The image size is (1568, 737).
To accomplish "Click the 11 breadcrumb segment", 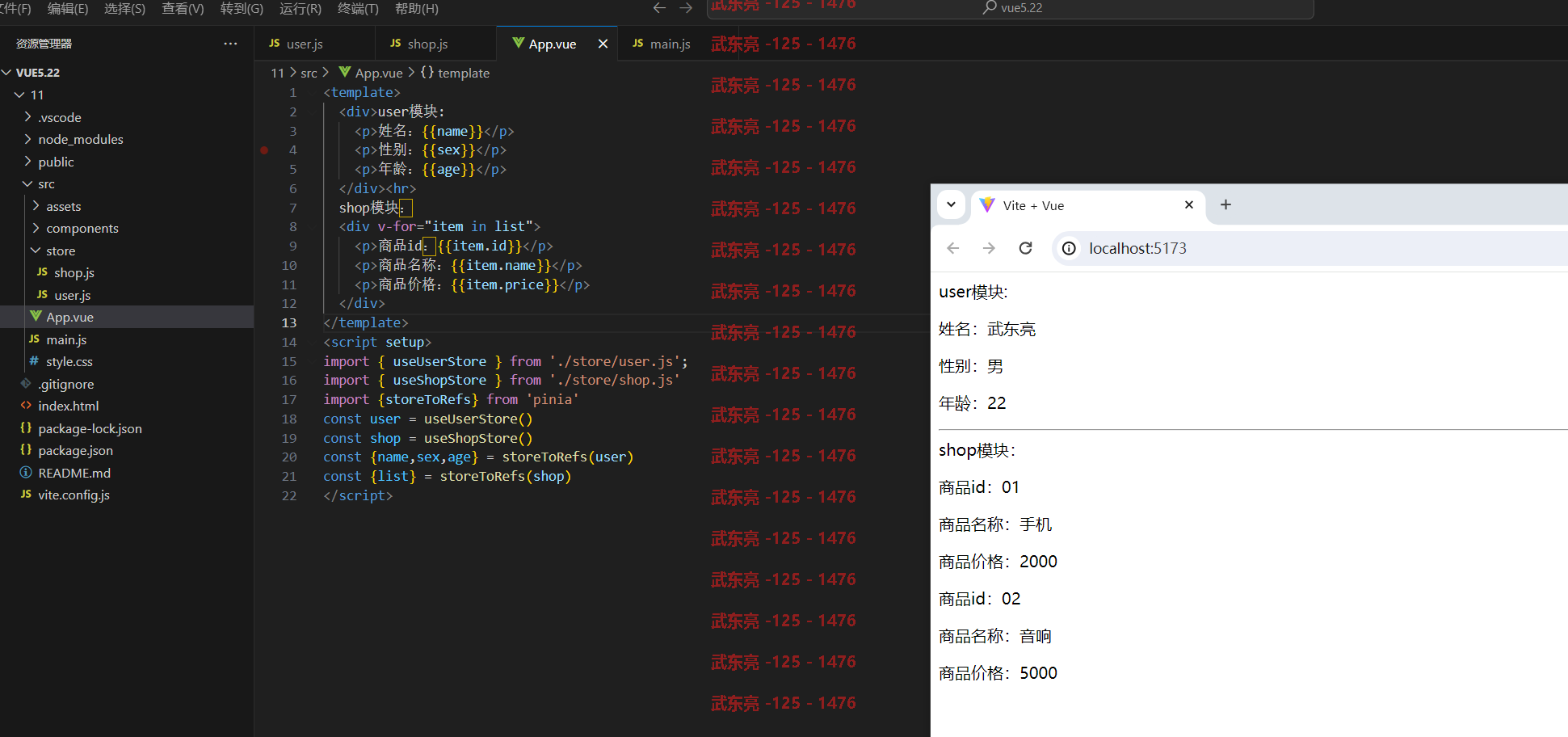I will (x=277, y=73).
